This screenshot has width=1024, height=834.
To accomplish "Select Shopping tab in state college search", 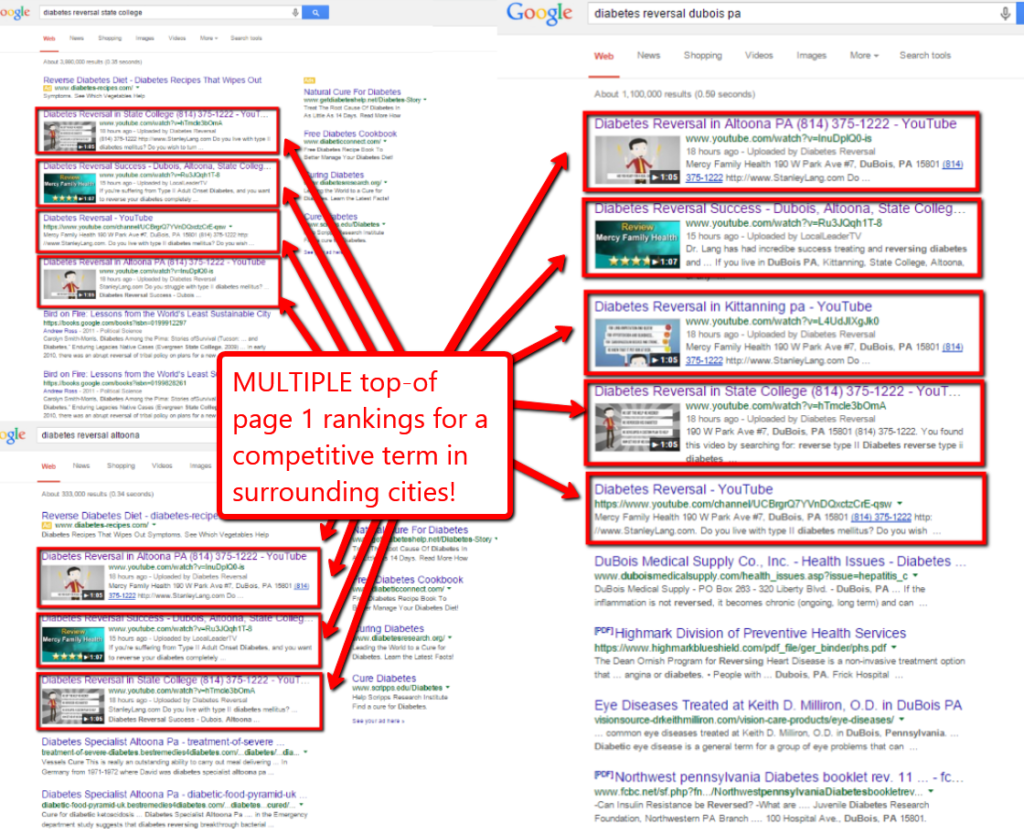I will click(110, 39).
